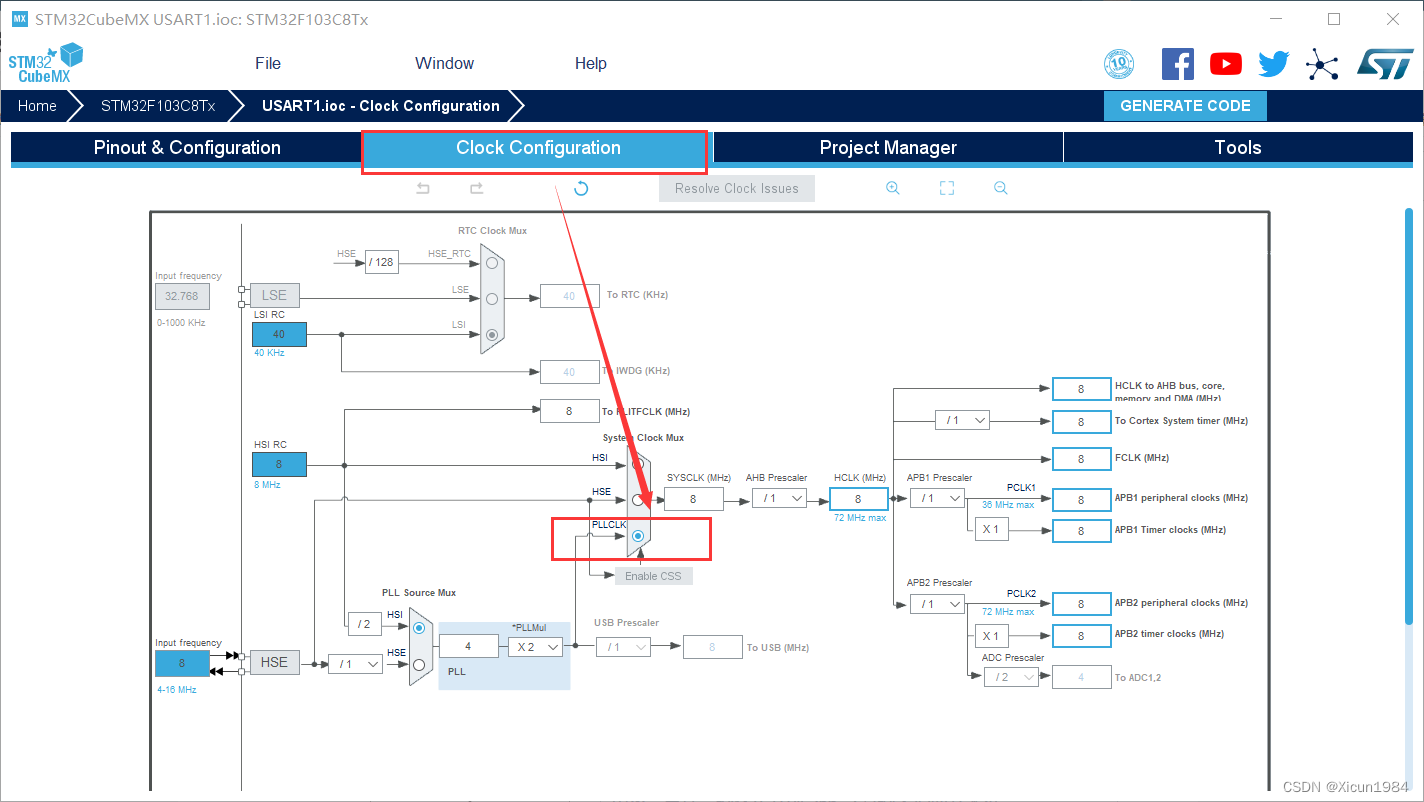Click the redo arrow icon
Viewport: 1424px width, 802px height.
(x=477, y=188)
